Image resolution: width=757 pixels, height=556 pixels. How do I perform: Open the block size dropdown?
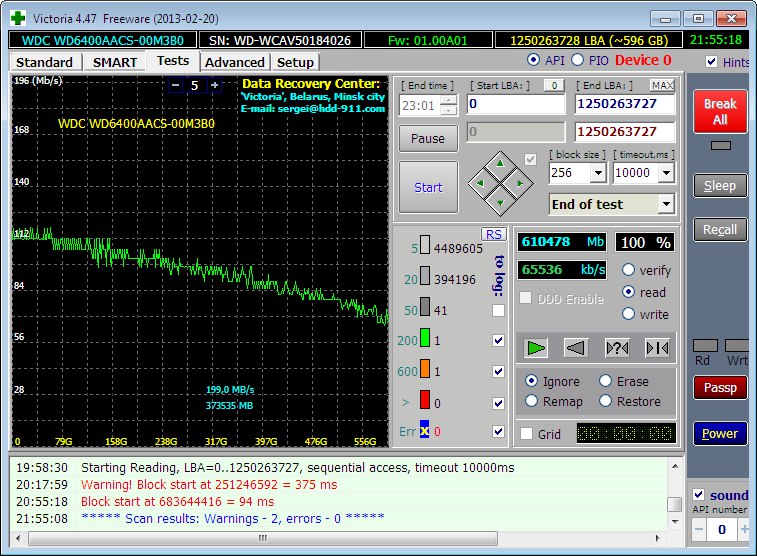(598, 173)
